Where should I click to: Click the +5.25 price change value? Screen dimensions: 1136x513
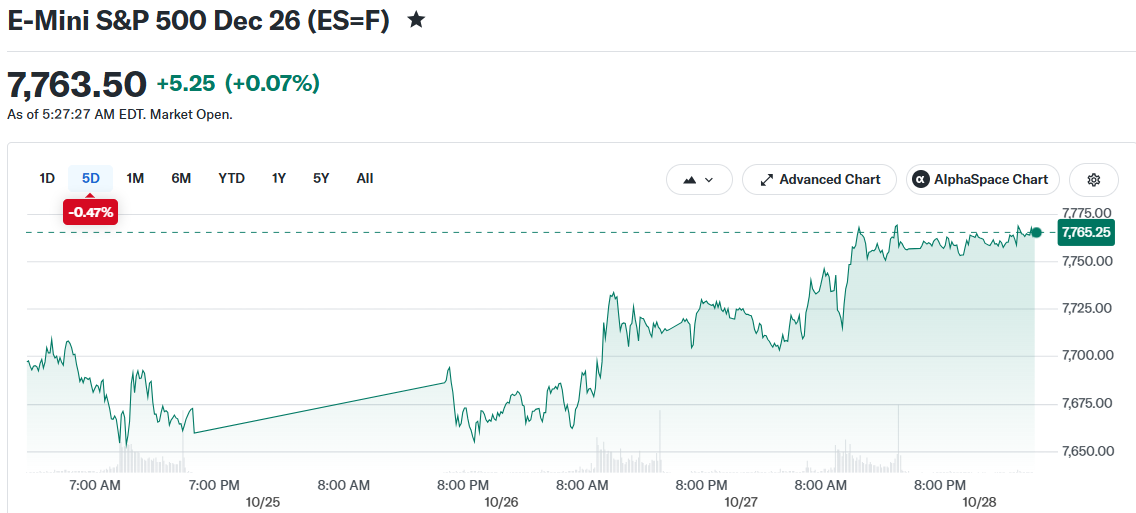tap(186, 84)
